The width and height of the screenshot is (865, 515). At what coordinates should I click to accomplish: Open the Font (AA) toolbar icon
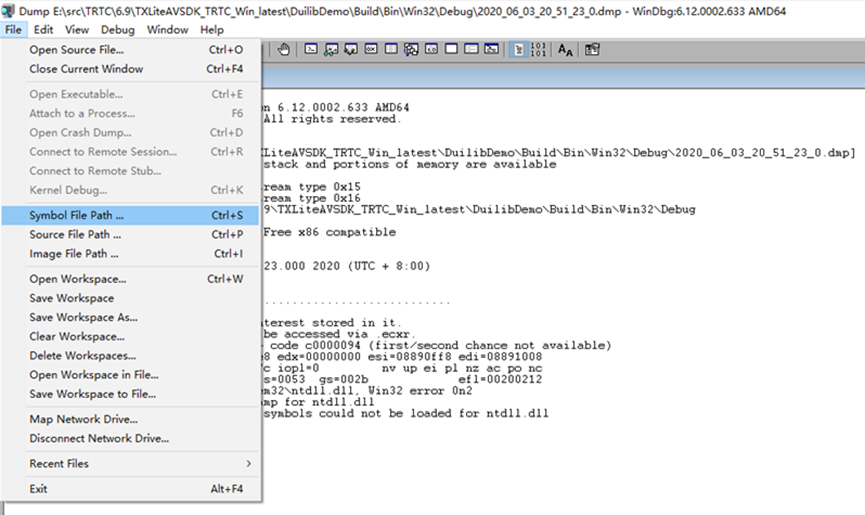[x=565, y=50]
